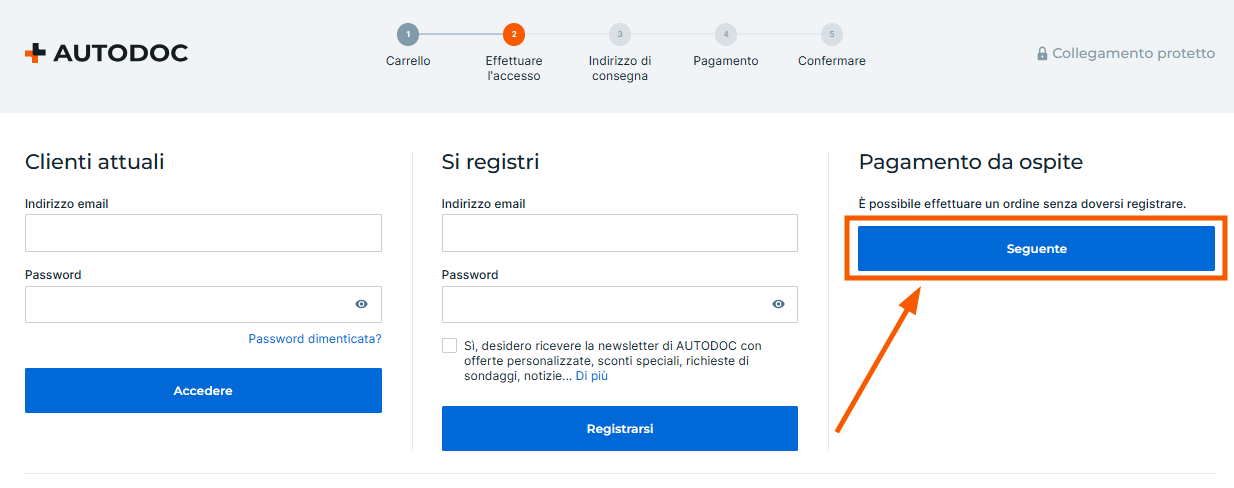
Task: Expand newsletter details via Di più
Action: [x=591, y=376]
